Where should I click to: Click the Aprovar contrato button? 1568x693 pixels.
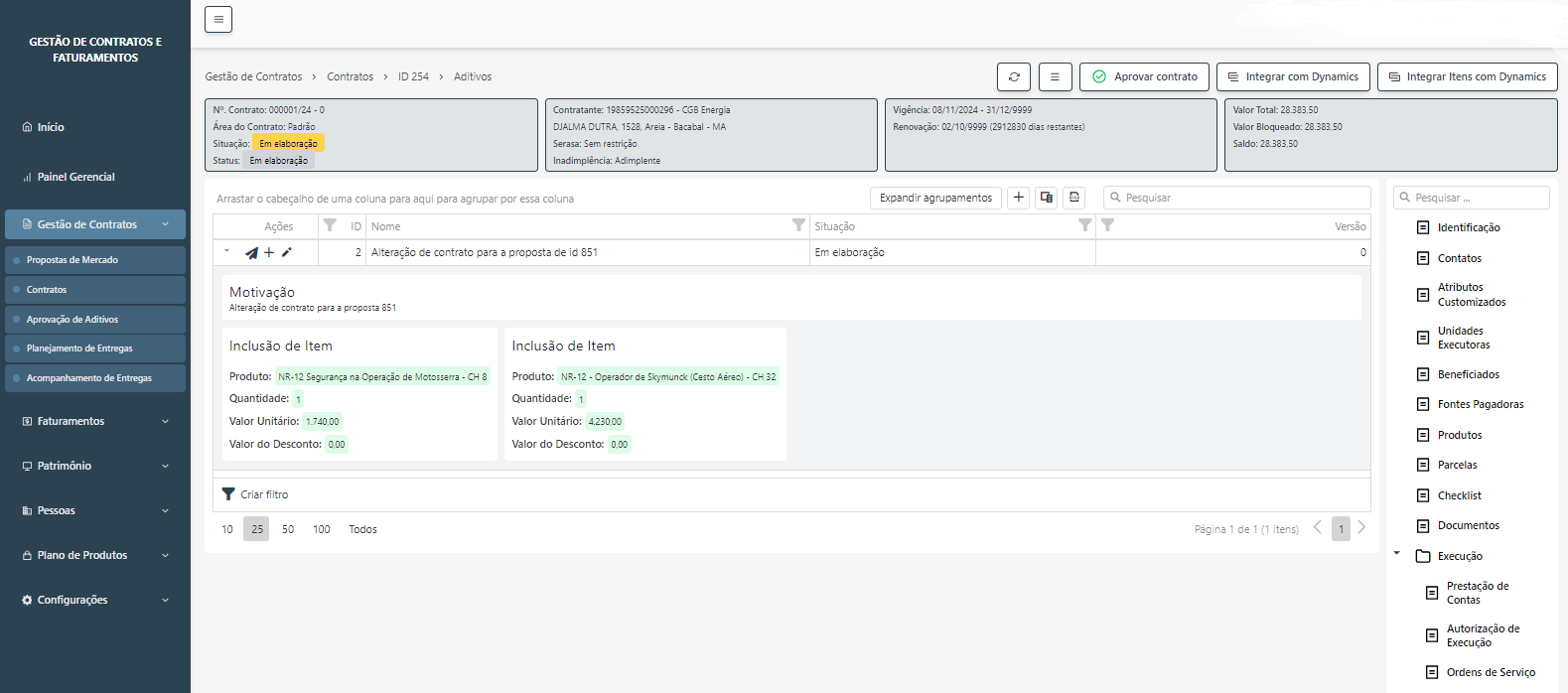(x=1144, y=76)
